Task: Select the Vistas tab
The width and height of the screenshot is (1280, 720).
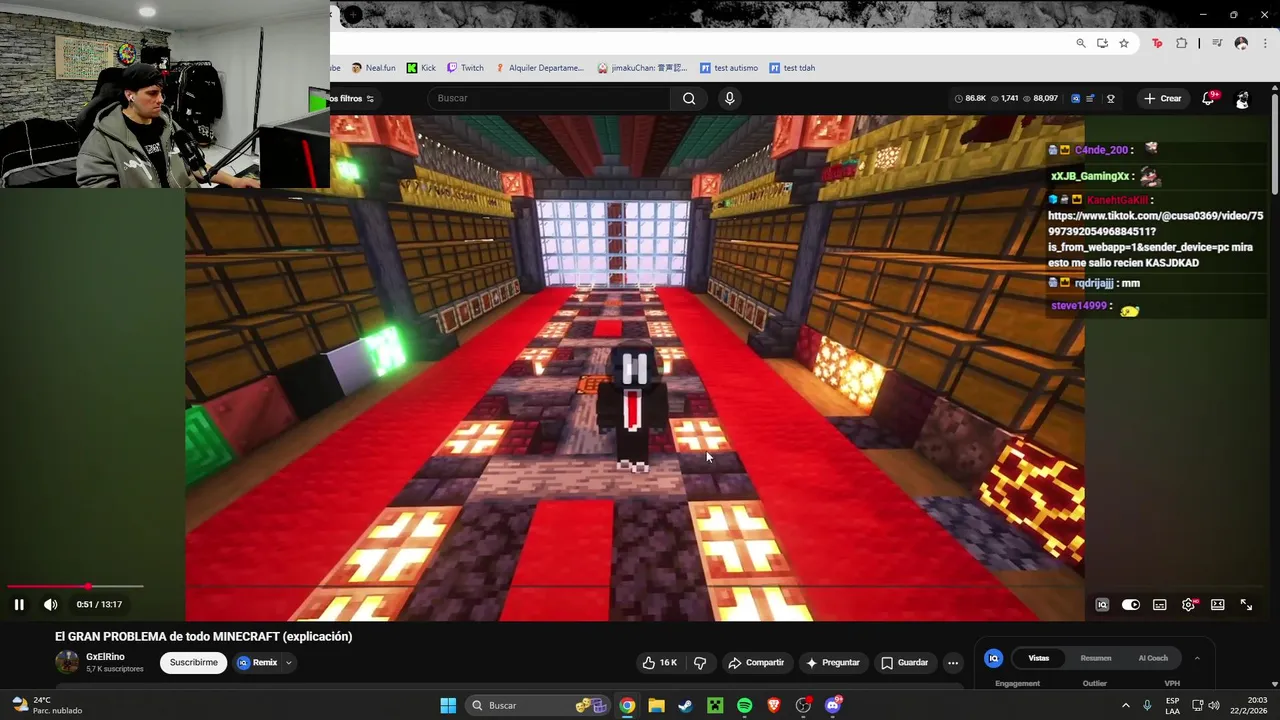Action: point(1039,658)
